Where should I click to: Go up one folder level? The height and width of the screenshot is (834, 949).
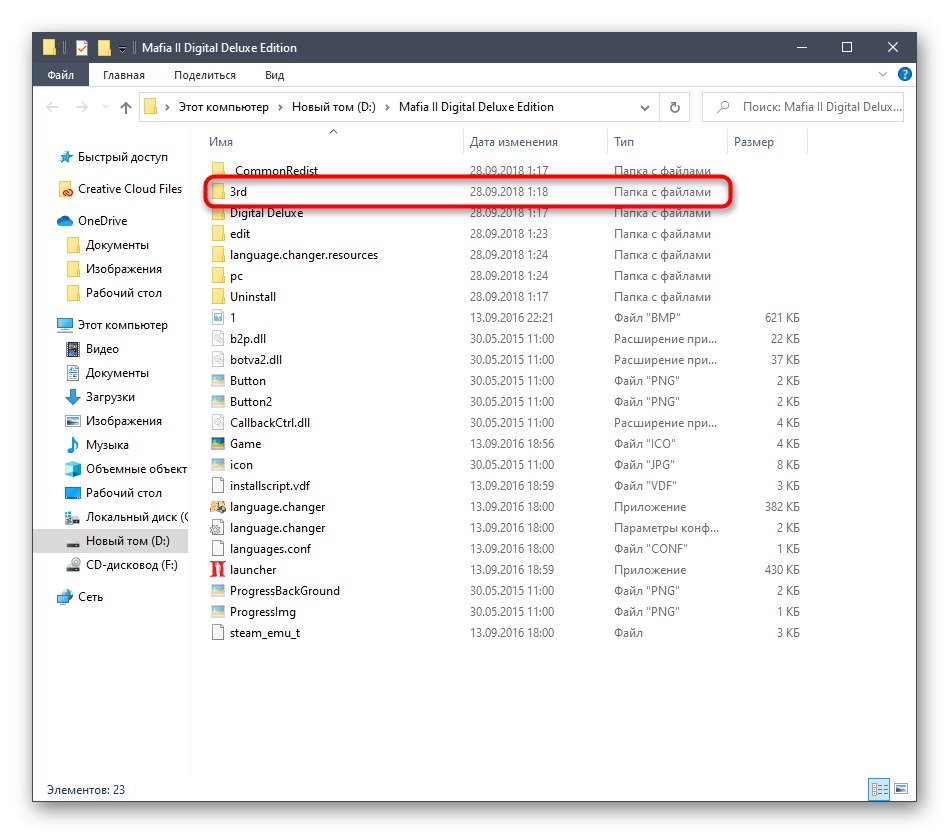pyautogui.click(x=126, y=107)
